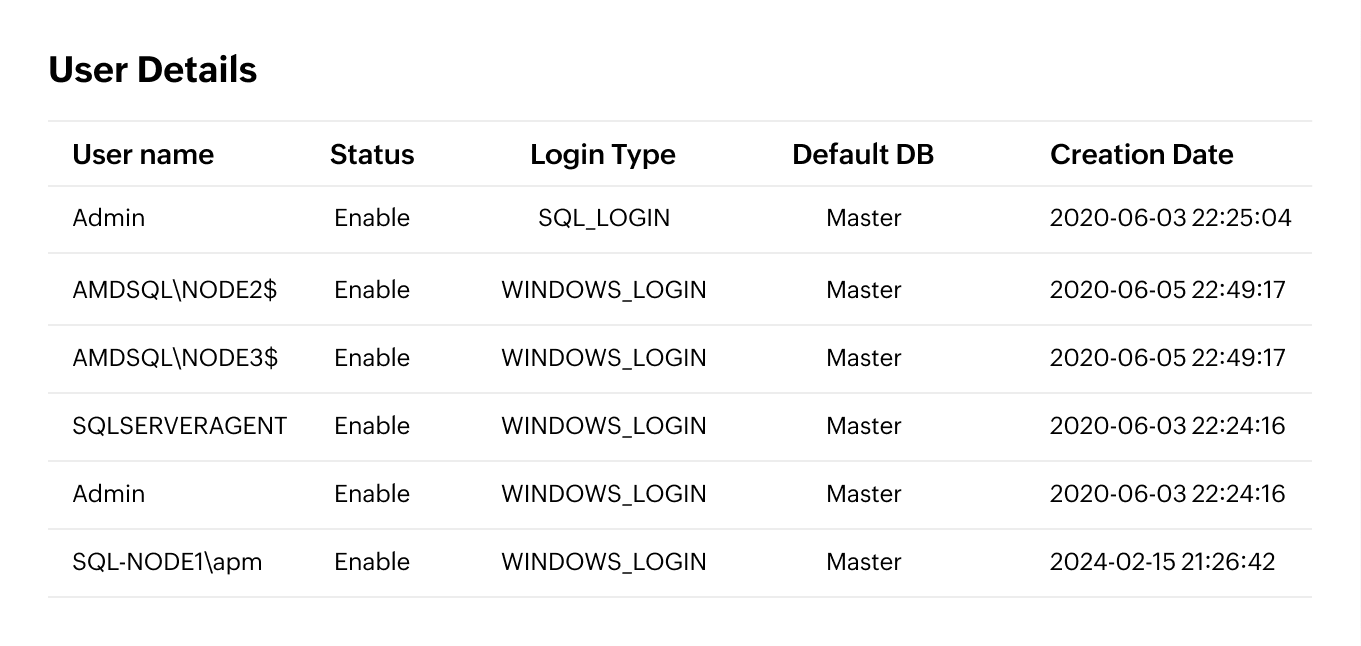The width and height of the screenshot is (1361, 646).
Task: Select creation date in AMDSQL\NODE3$ row
Action: click(1167, 358)
